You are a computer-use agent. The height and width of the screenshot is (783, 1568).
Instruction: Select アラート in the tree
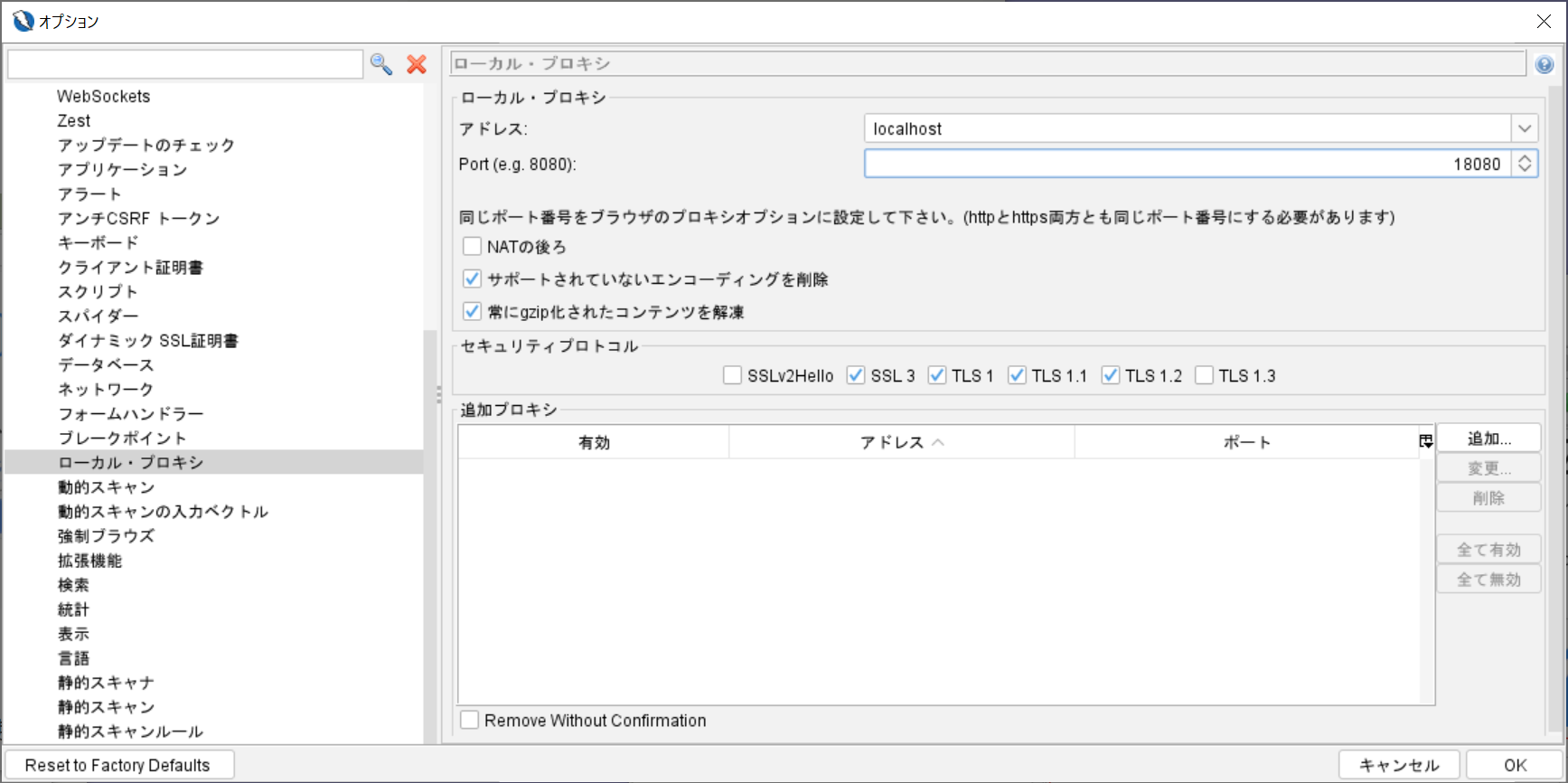89,193
